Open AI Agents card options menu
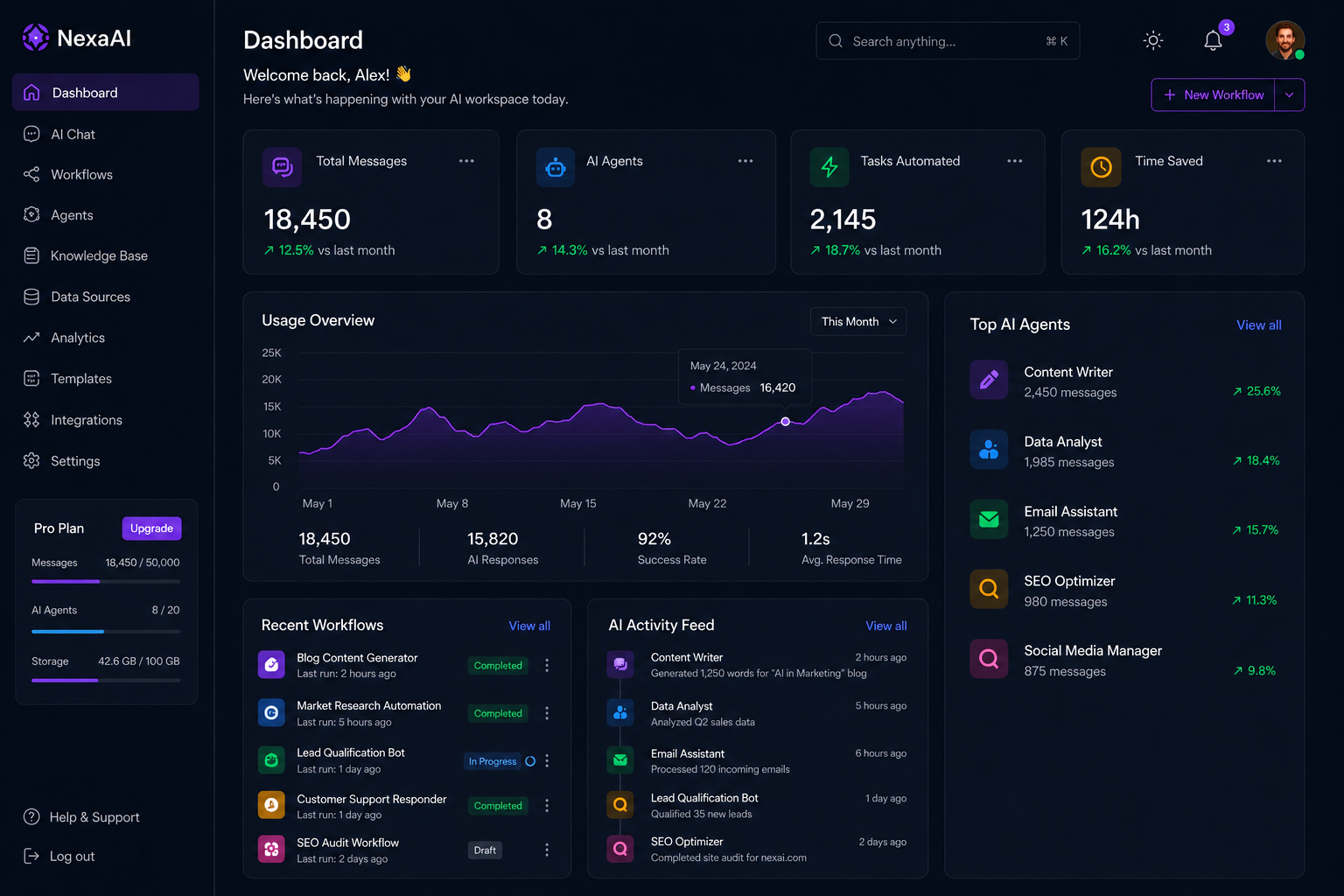 [x=745, y=161]
